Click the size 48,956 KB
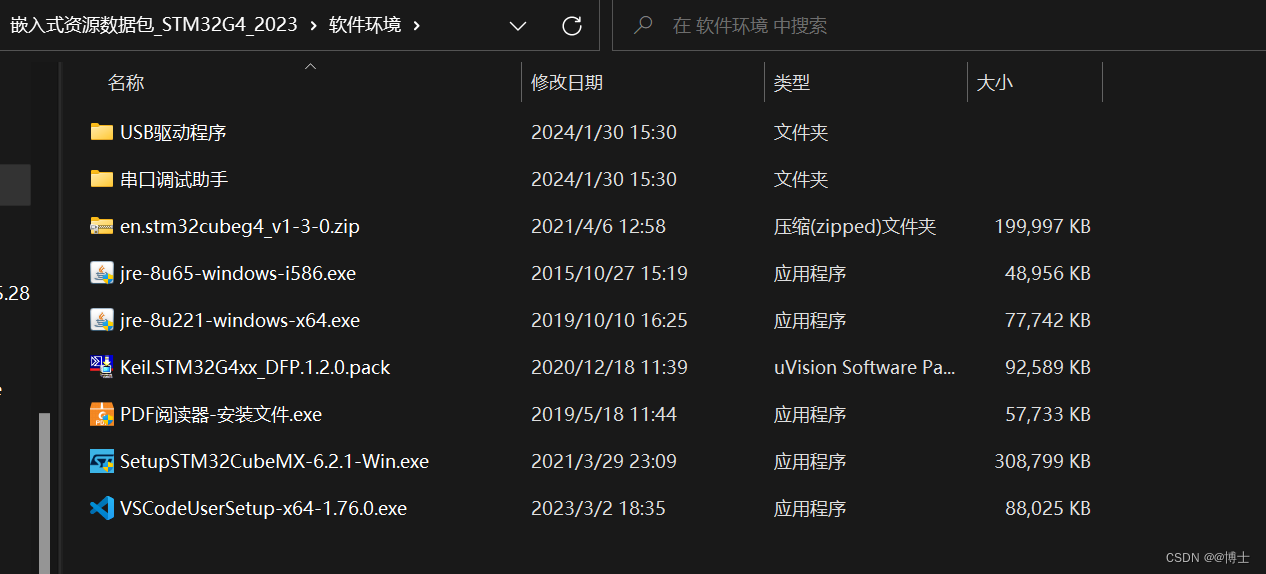Image resolution: width=1266 pixels, height=574 pixels. point(1048,273)
